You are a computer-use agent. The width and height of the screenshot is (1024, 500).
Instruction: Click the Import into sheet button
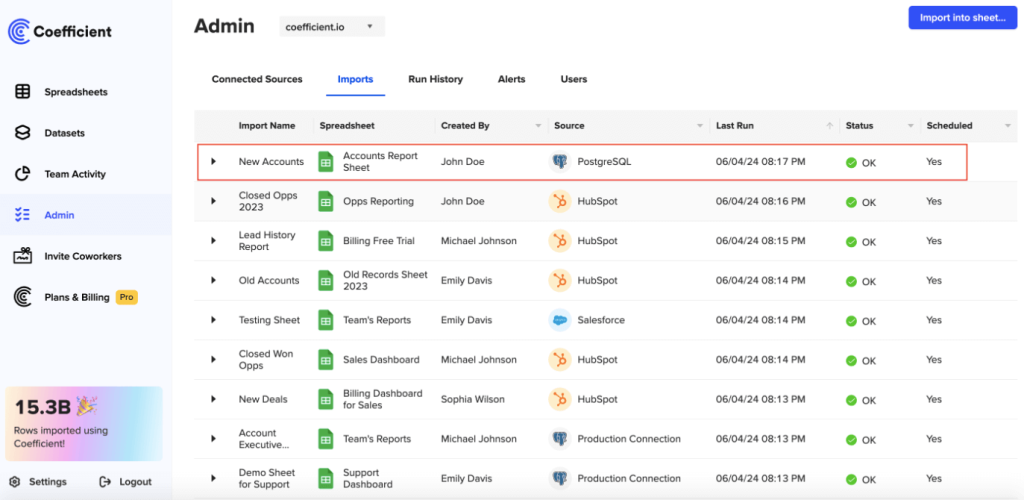[963, 18]
